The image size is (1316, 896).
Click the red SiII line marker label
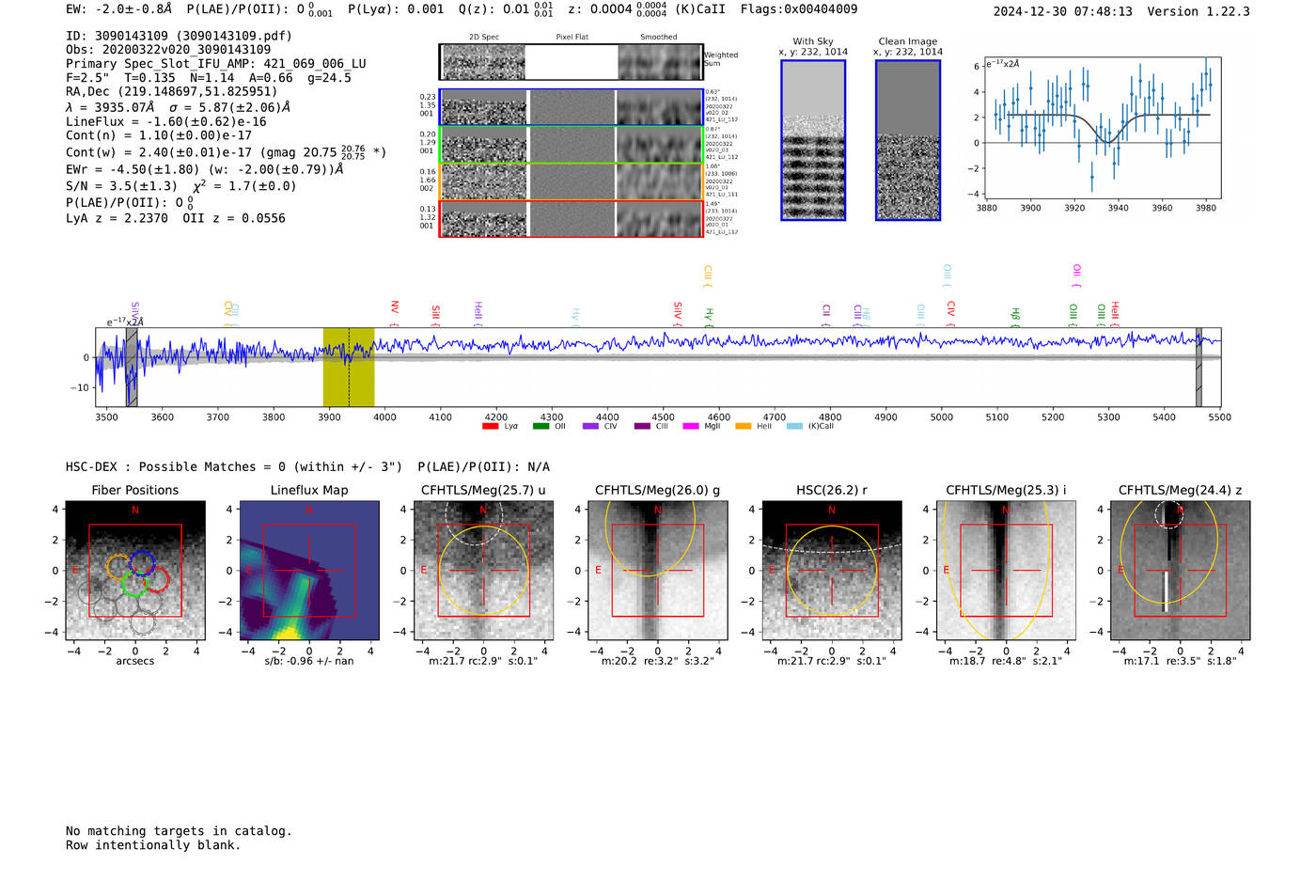(x=435, y=313)
